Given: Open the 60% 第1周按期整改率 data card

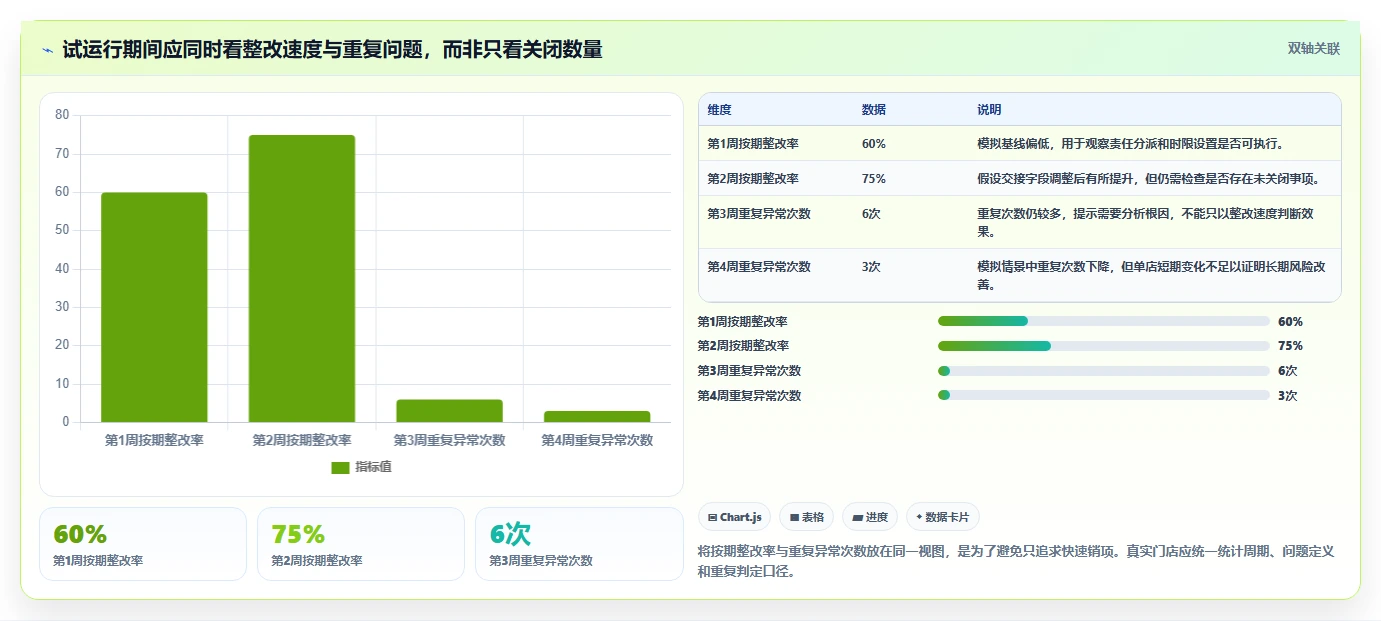Looking at the screenshot, I should click(143, 544).
